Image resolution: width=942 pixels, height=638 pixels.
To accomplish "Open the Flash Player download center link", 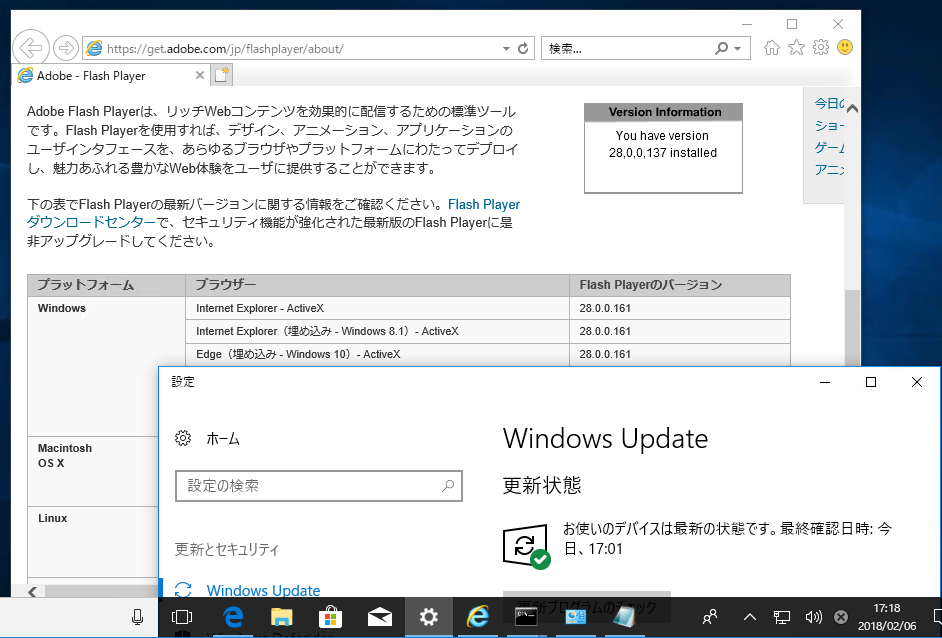I will tap(484, 204).
